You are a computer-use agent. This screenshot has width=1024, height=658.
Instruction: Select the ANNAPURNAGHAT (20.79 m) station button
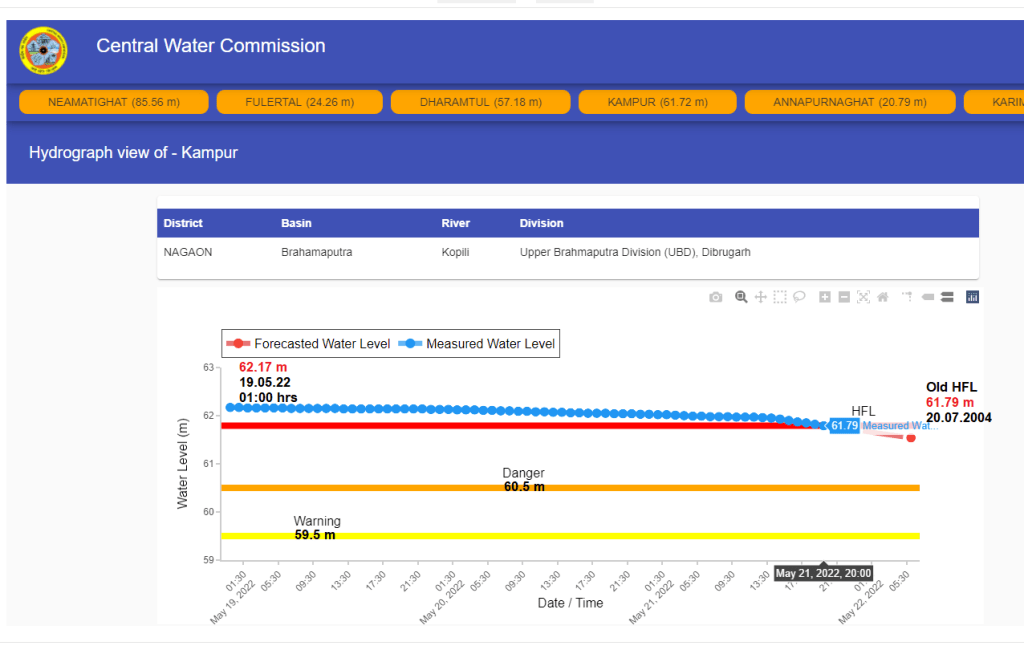click(850, 102)
